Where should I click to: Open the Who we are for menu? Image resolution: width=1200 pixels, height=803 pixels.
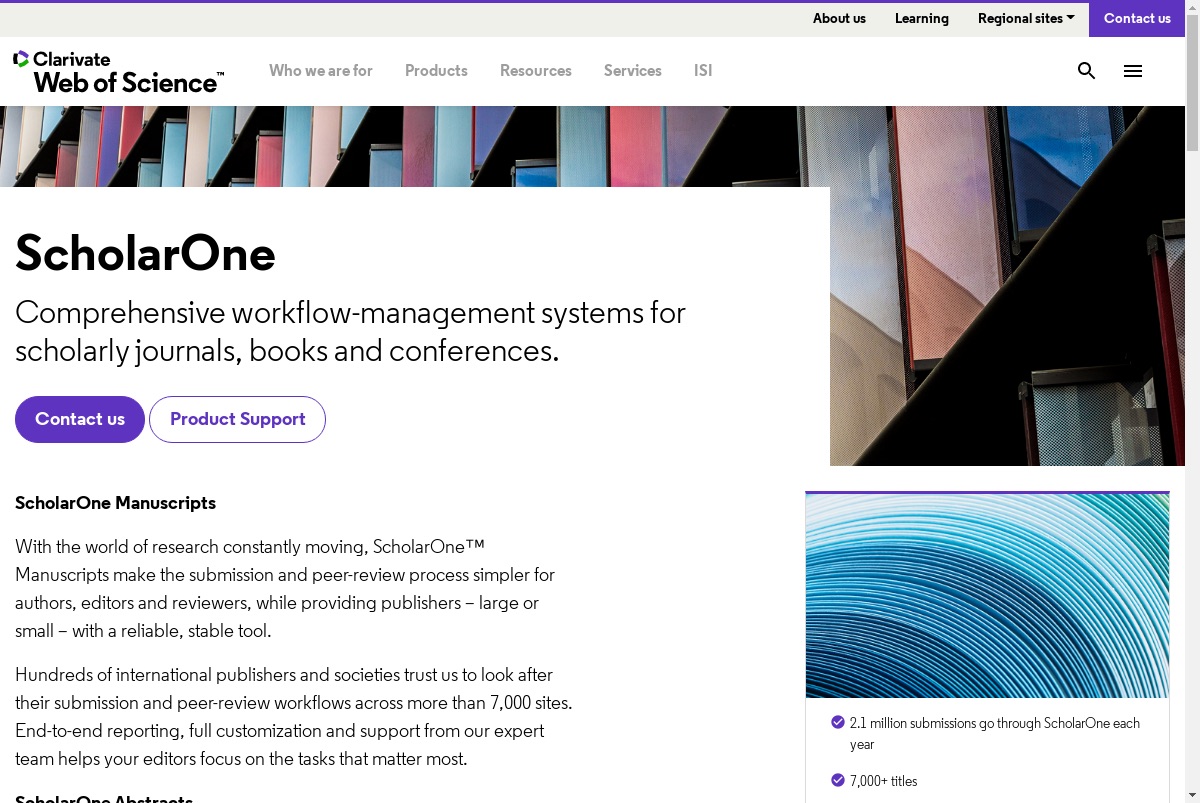pyautogui.click(x=321, y=71)
